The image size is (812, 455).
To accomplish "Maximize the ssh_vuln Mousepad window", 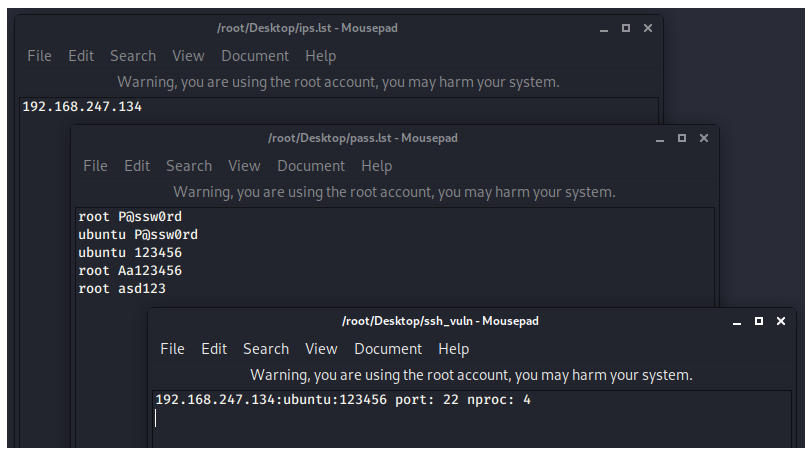I will point(759,321).
